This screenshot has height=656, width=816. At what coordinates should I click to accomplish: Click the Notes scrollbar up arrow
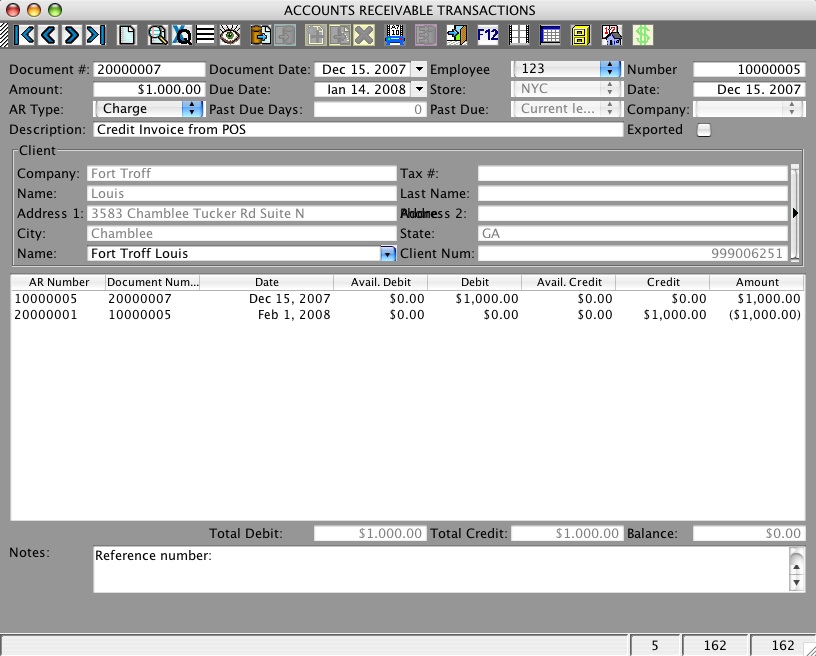click(x=796, y=567)
